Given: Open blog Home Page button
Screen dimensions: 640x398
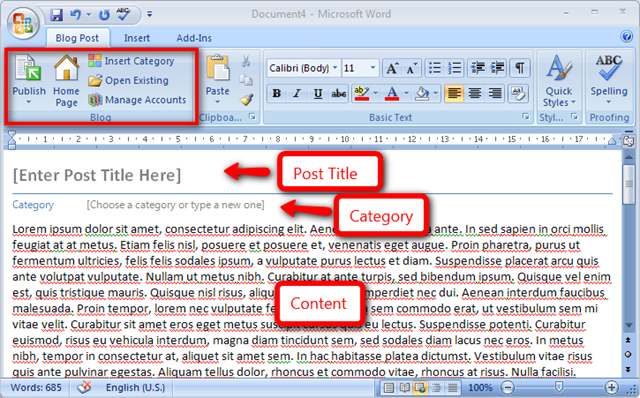Looking at the screenshot, I should tap(66, 81).
